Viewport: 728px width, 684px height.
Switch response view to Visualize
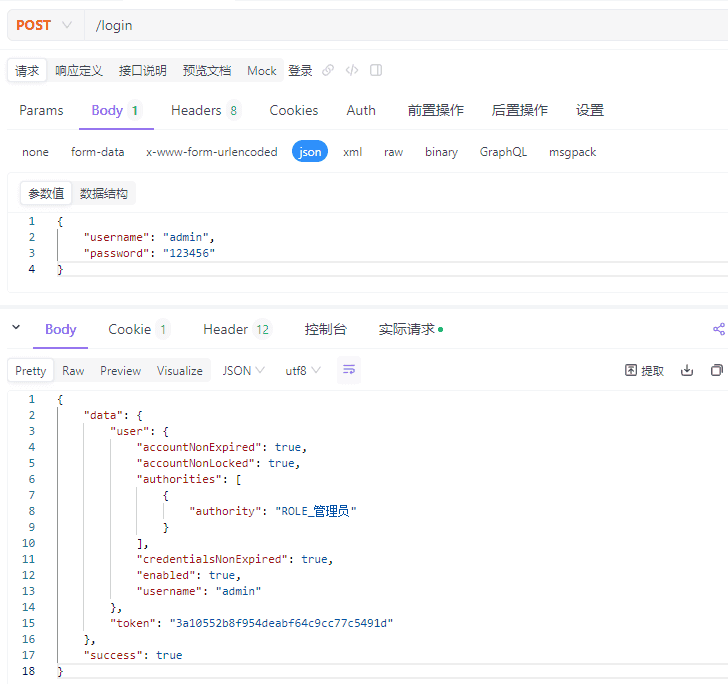click(180, 371)
